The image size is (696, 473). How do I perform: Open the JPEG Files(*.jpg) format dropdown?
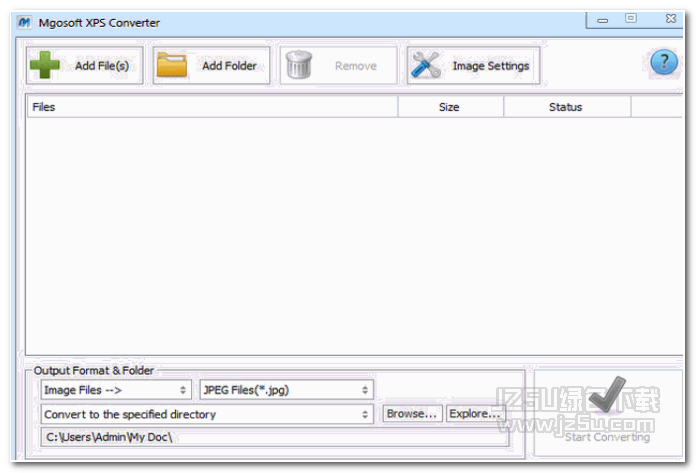coord(286,390)
